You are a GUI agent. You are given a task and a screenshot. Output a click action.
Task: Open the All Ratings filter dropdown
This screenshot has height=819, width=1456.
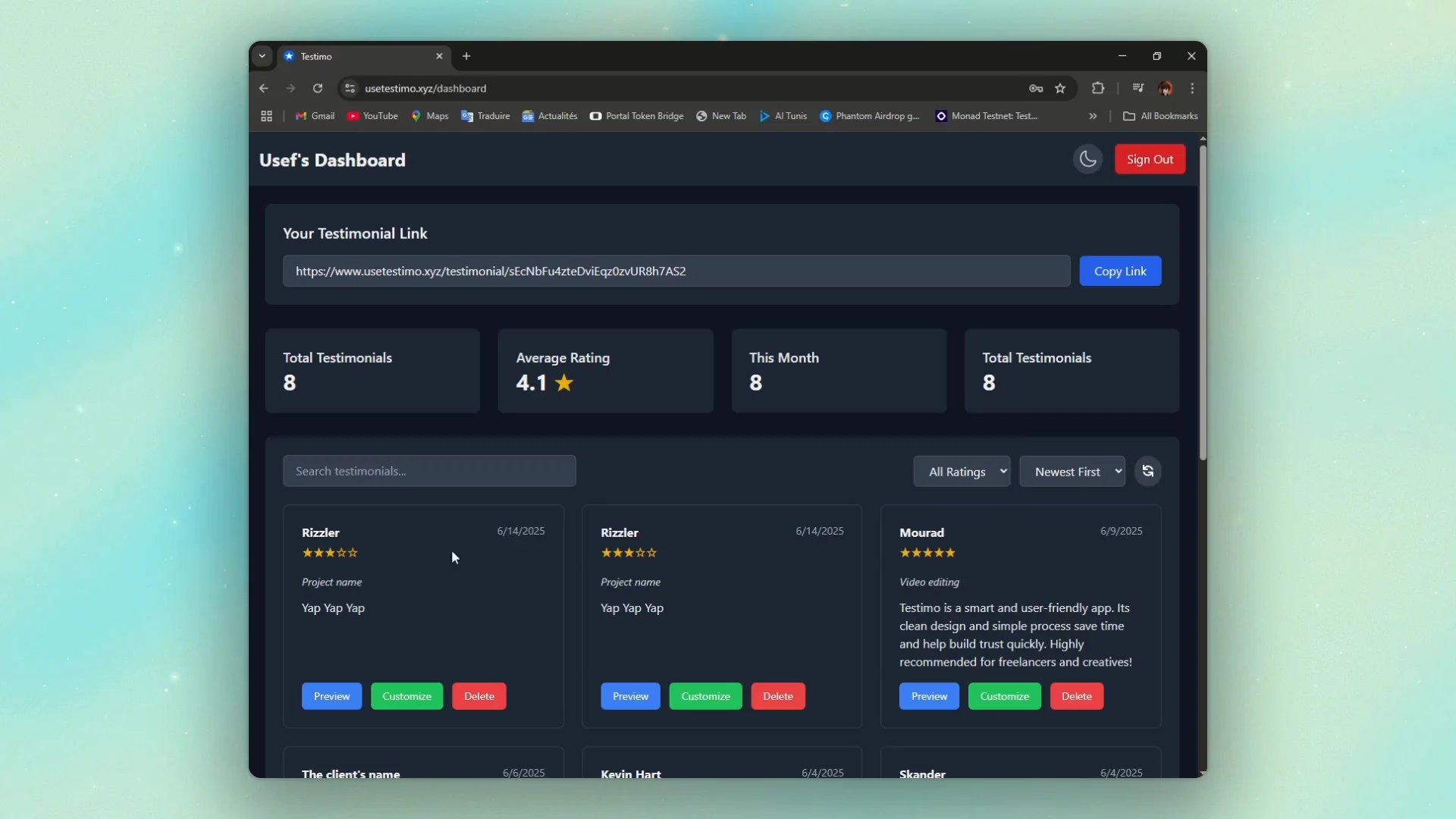(x=961, y=472)
